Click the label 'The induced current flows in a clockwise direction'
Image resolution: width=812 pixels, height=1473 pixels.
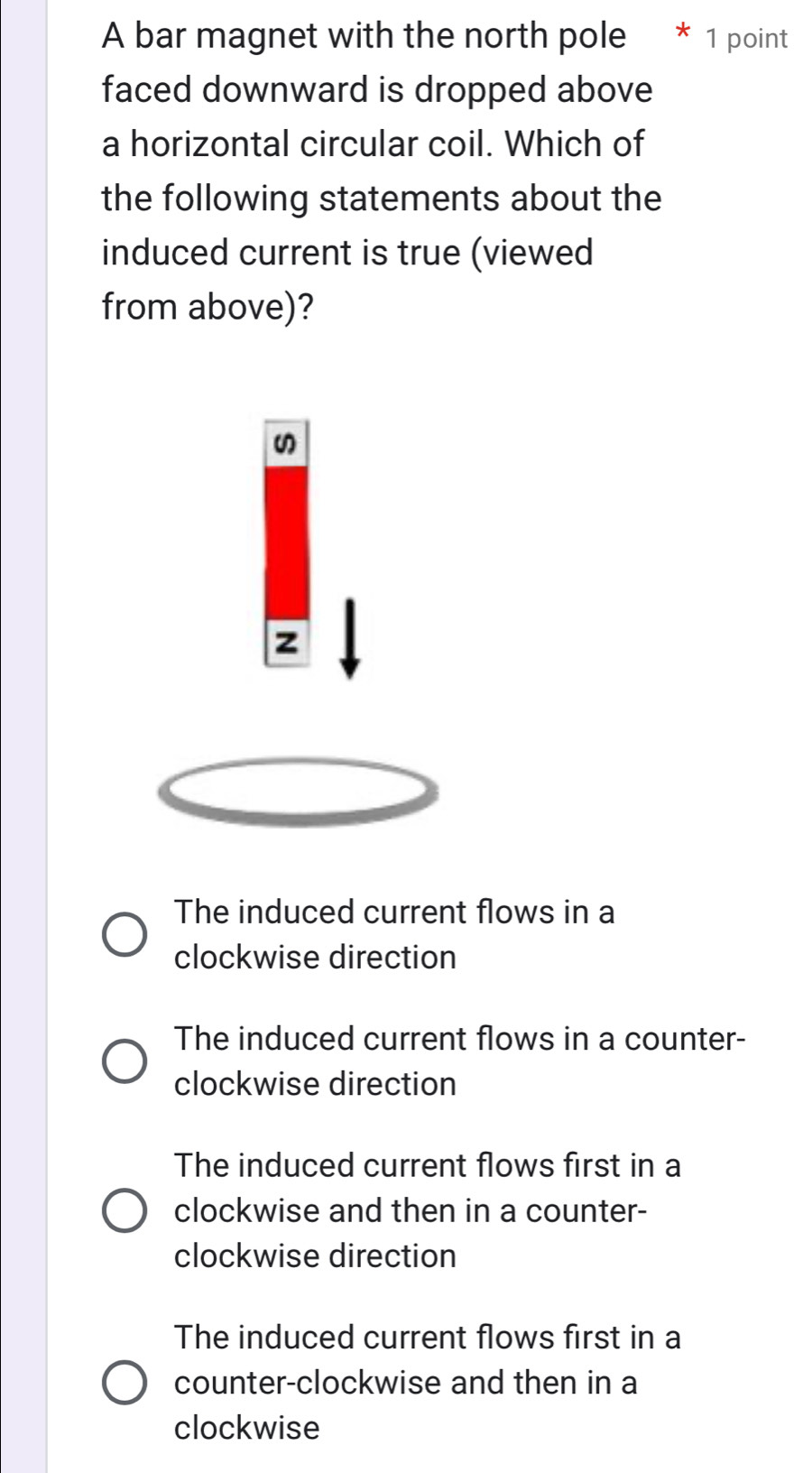point(394,934)
